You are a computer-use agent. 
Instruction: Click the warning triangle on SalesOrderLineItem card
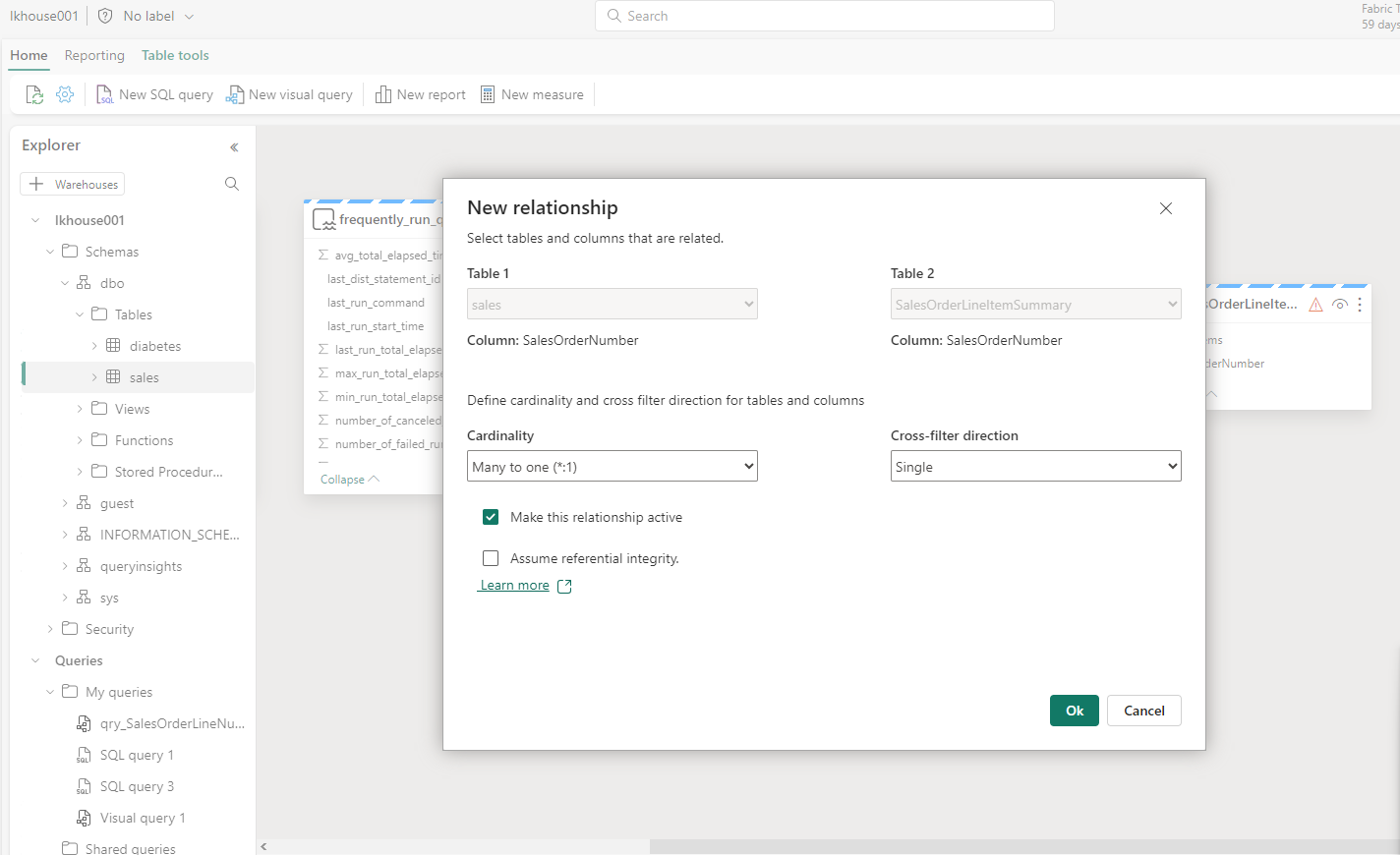pyautogui.click(x=1315, y=305)
